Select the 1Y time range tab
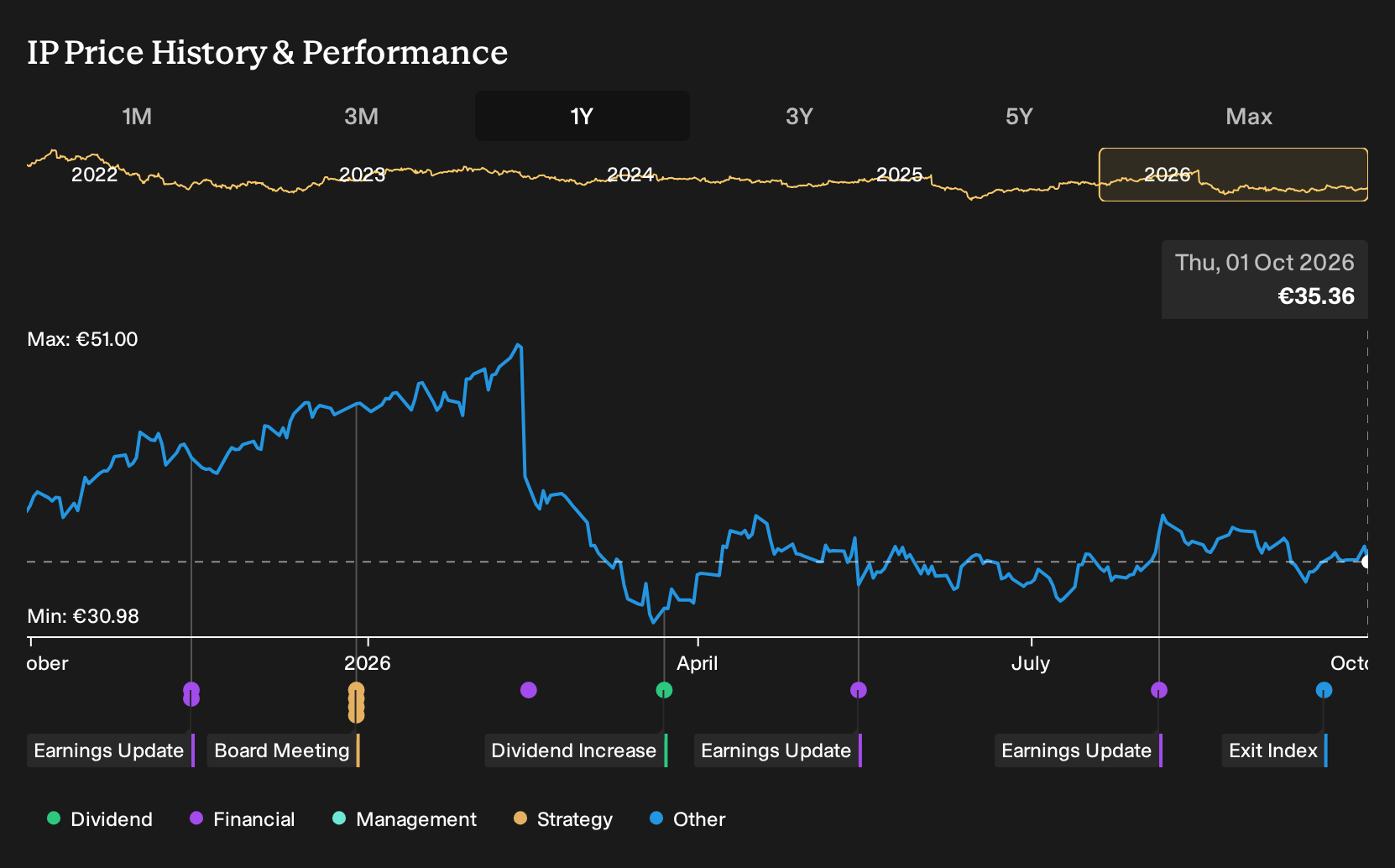 click(x=582, y=116)
